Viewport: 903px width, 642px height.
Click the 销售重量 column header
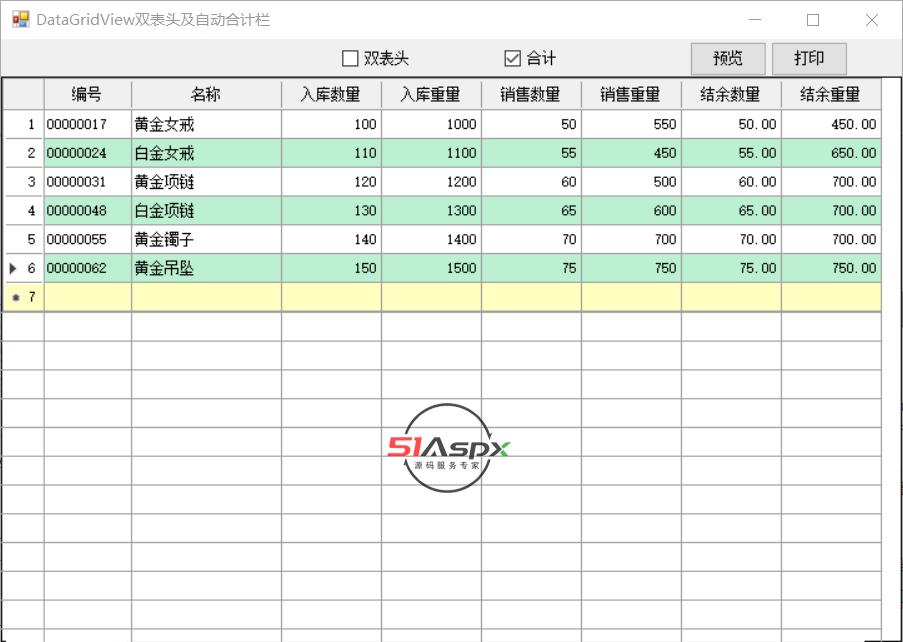click(631, 94)
